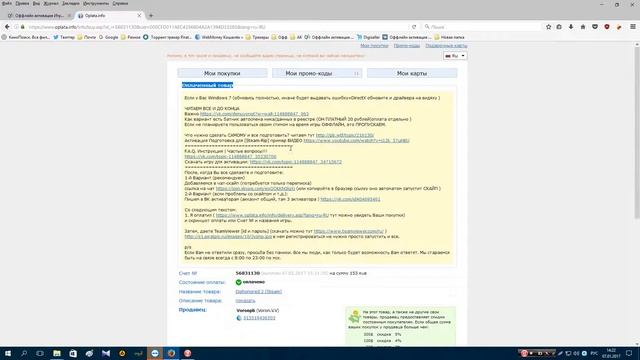Open the Skype chat join link
Viewport: 640px width, 360px height.
[x=255, y=189]
